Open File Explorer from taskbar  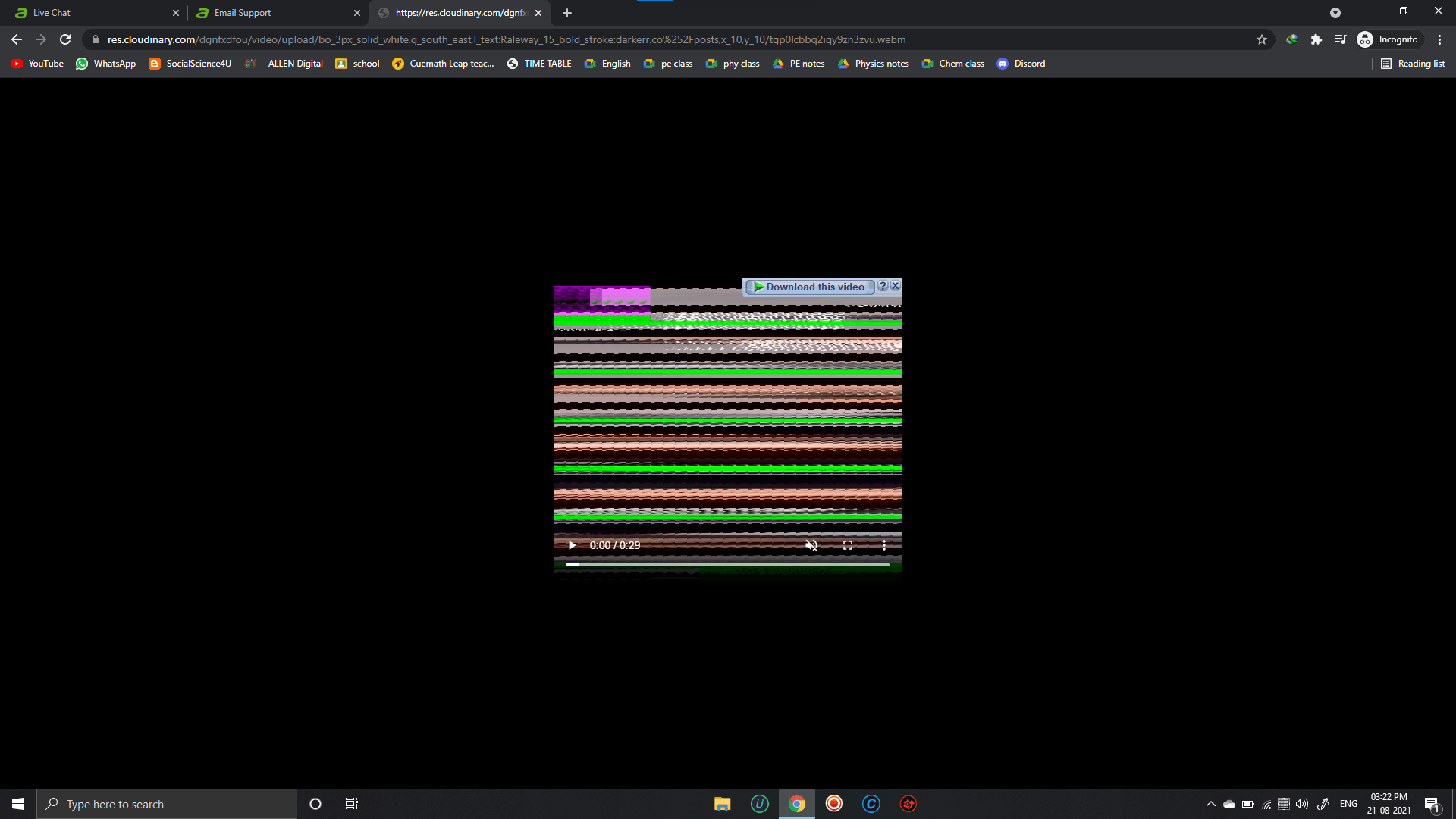pyautogui.click(x=722, y=804)
